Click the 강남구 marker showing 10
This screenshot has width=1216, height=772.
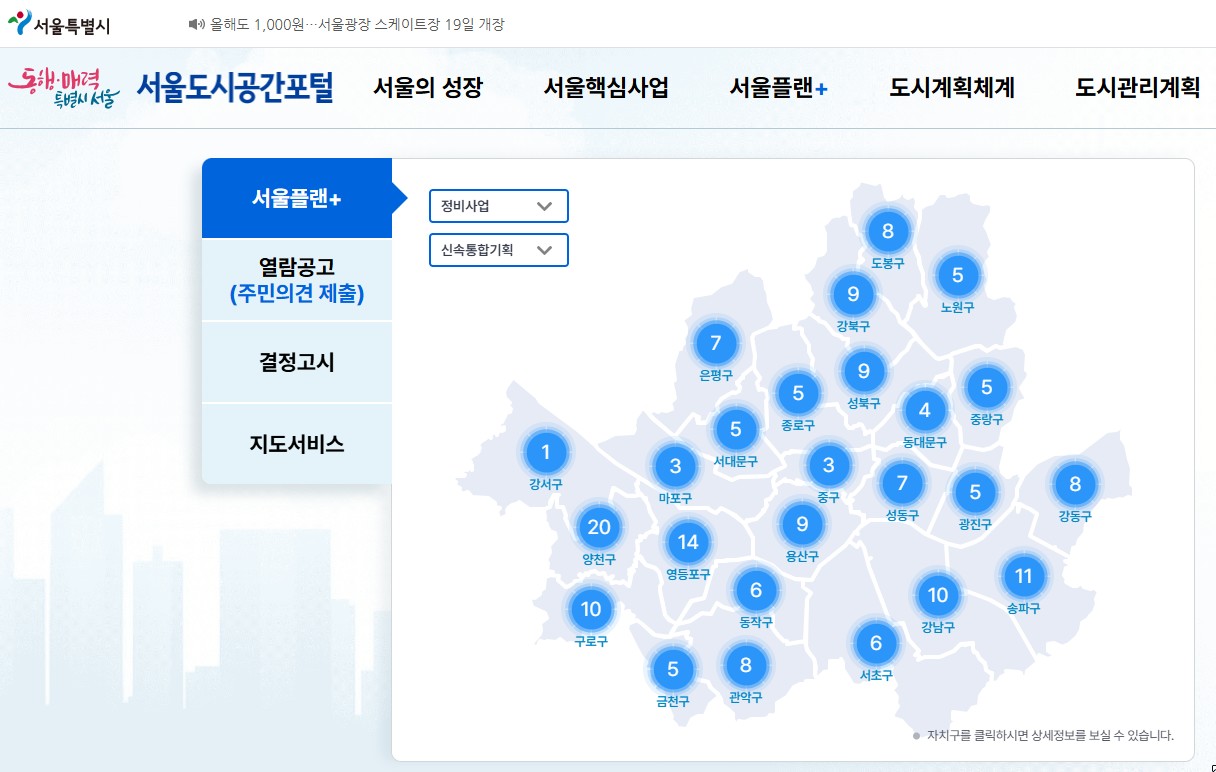[x=938, y=596]
